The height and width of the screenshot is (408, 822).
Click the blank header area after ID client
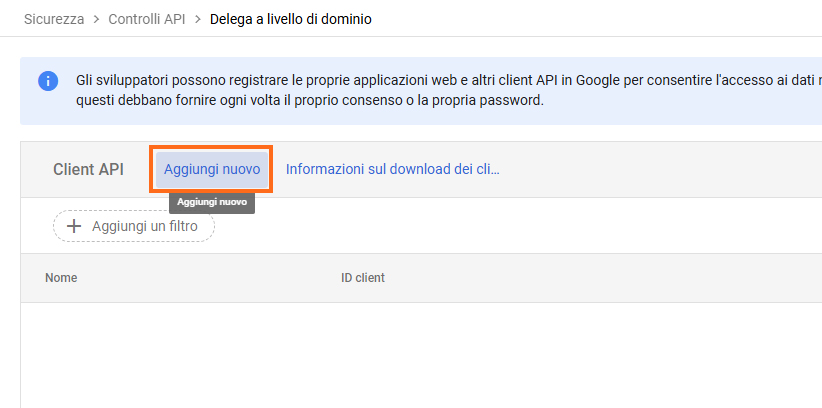pyautogui.click(x=600, y=278)
